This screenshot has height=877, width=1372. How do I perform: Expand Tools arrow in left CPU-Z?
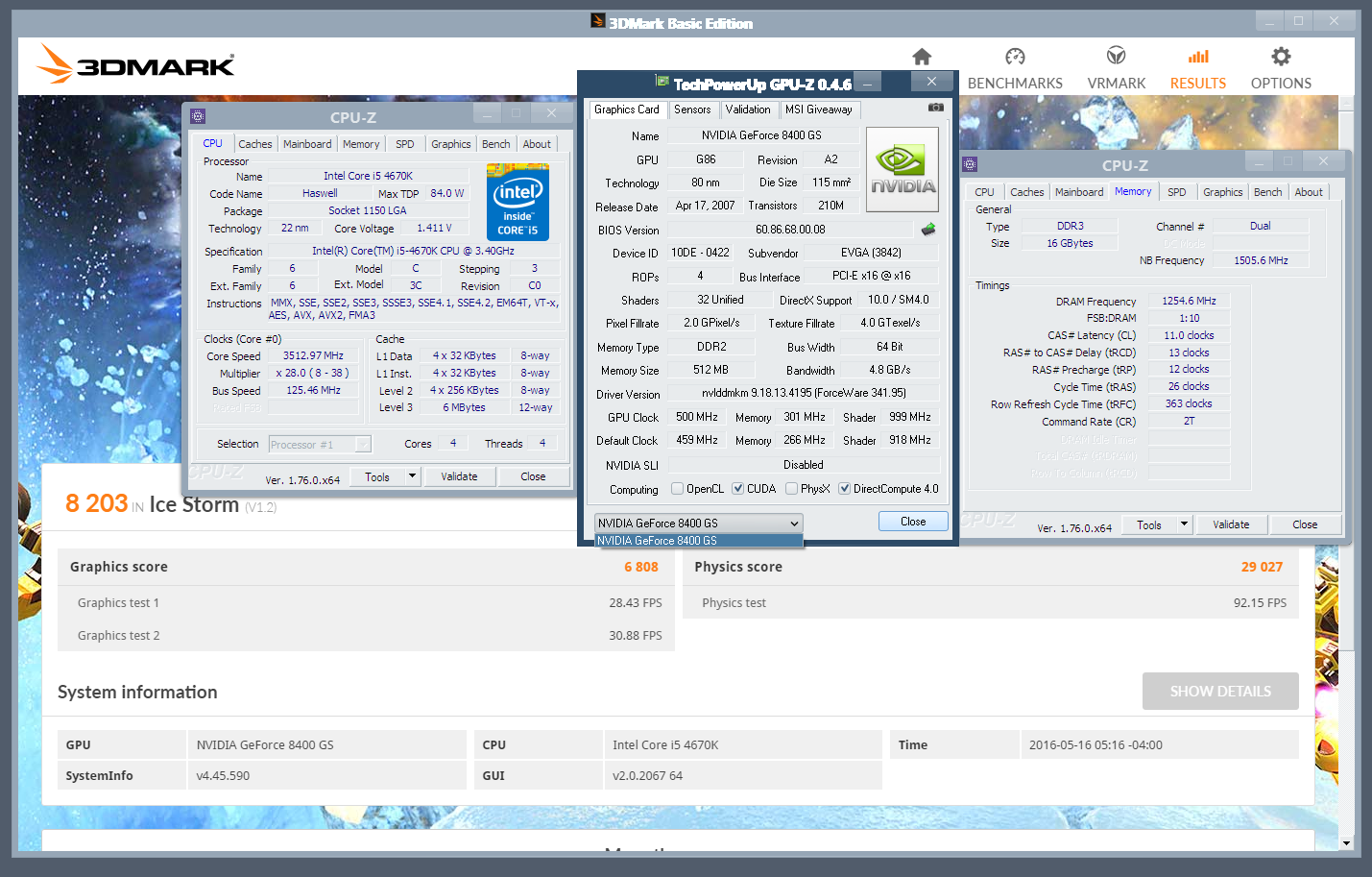click(x=412, y=476)
